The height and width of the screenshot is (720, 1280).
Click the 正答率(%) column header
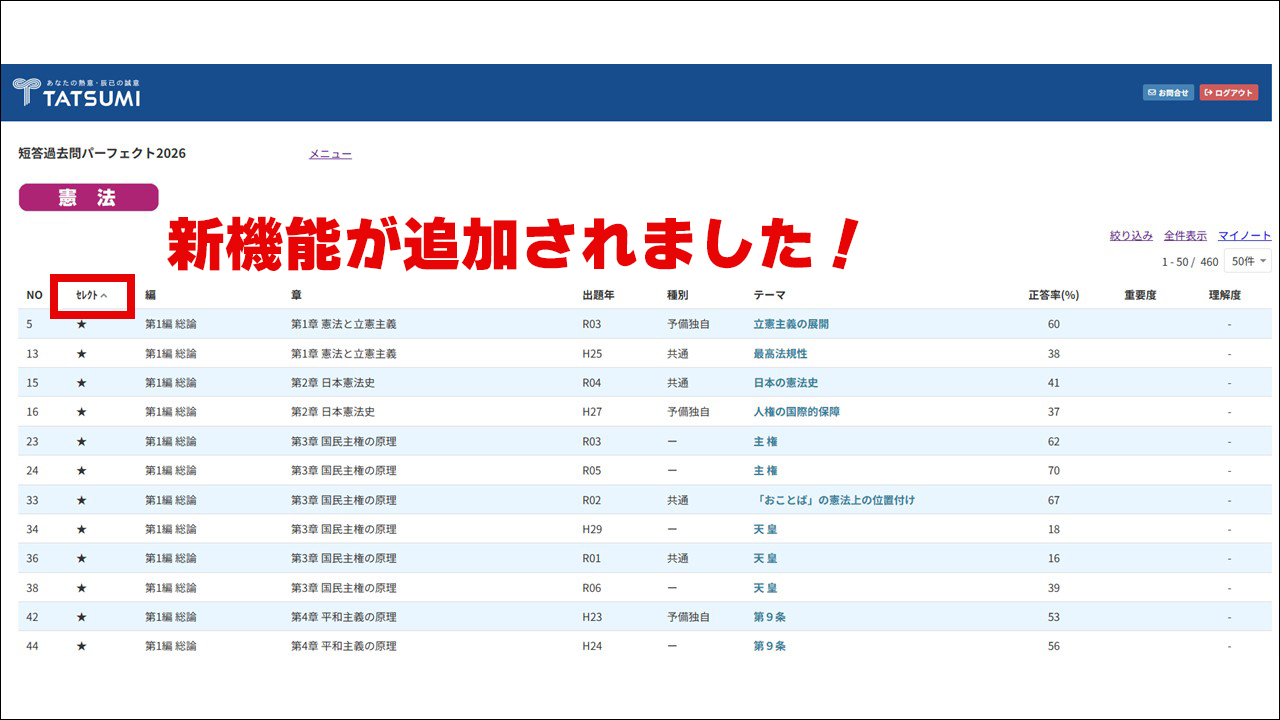(1053, 295)
